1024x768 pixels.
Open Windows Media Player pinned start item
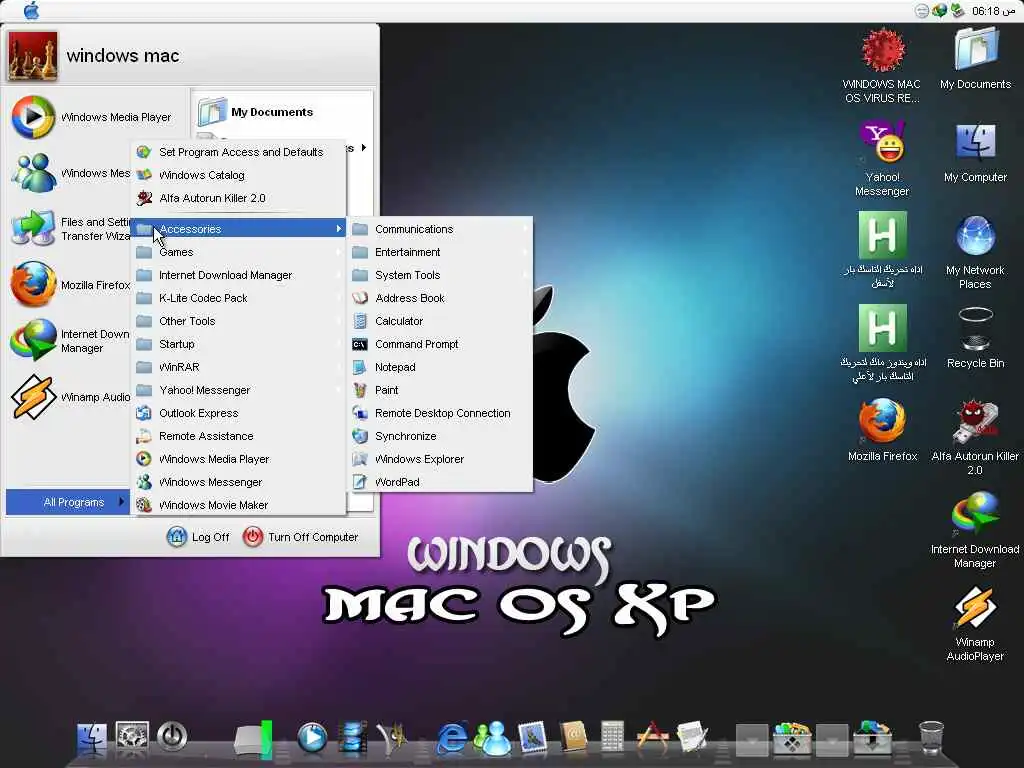click(x=91, y=117)
